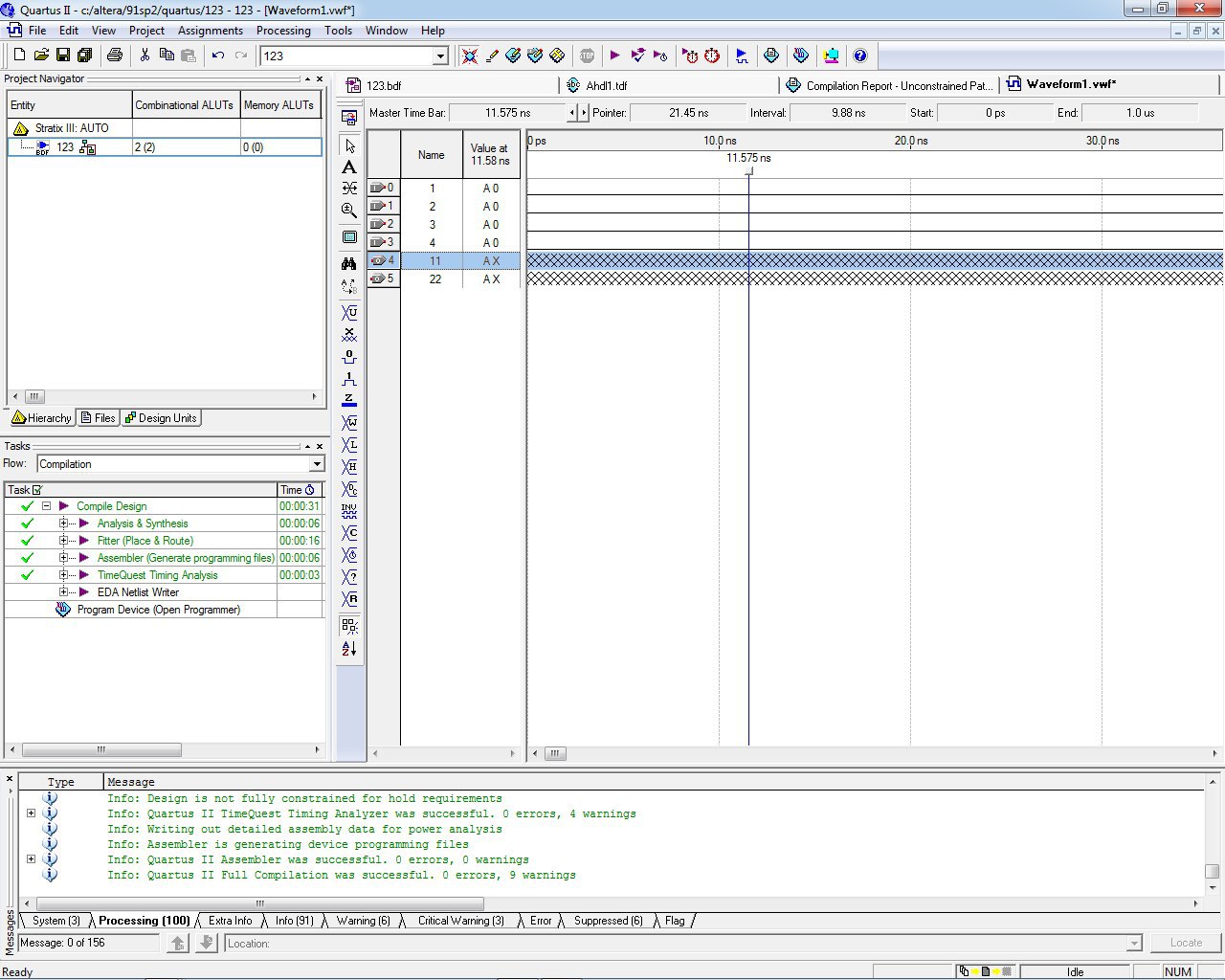Expand the Analysis & Synthesis task
Screen dimensions: 1225x980
(x=63, y=523)
